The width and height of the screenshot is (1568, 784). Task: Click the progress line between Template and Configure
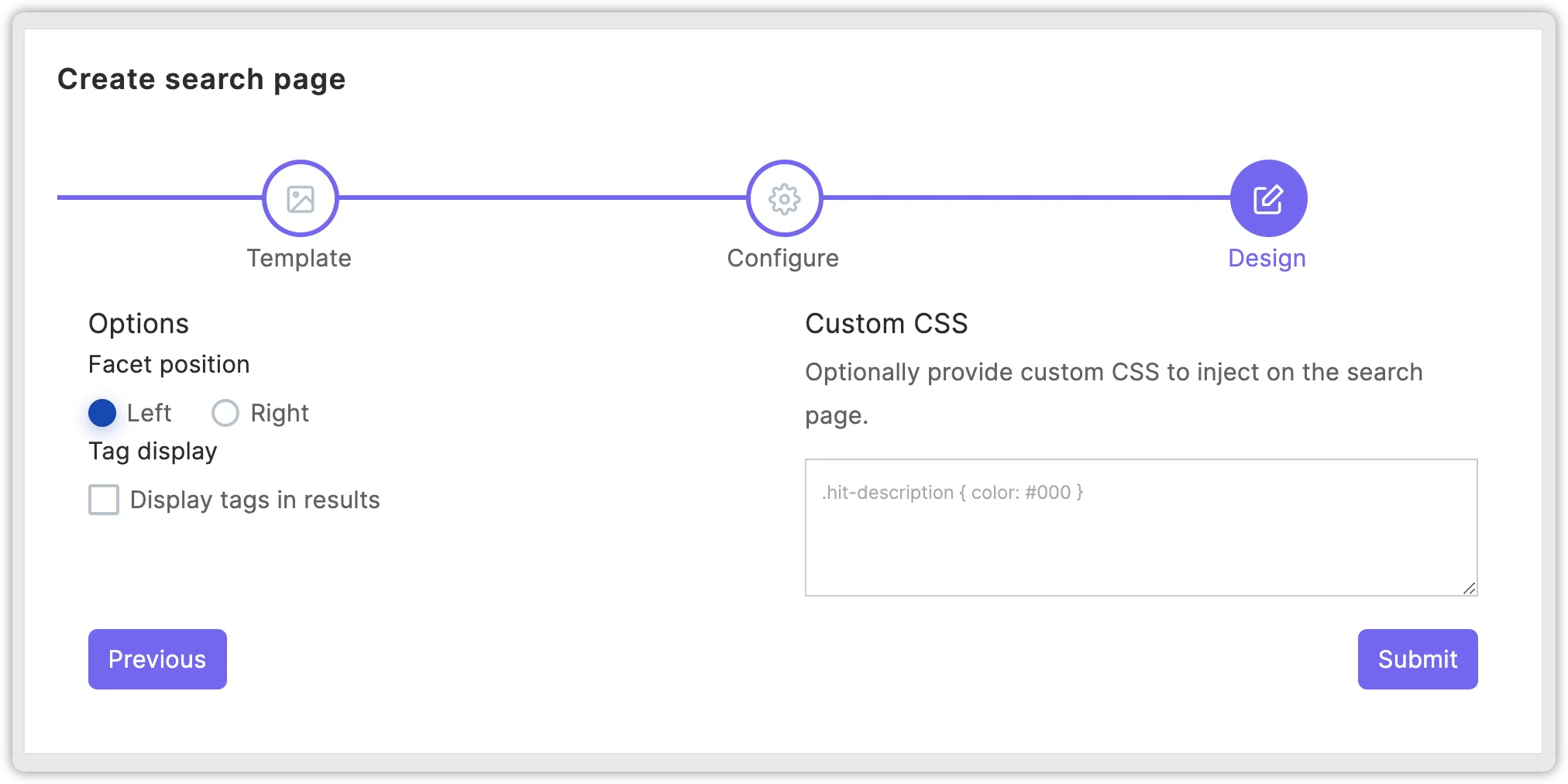[542, 198]
